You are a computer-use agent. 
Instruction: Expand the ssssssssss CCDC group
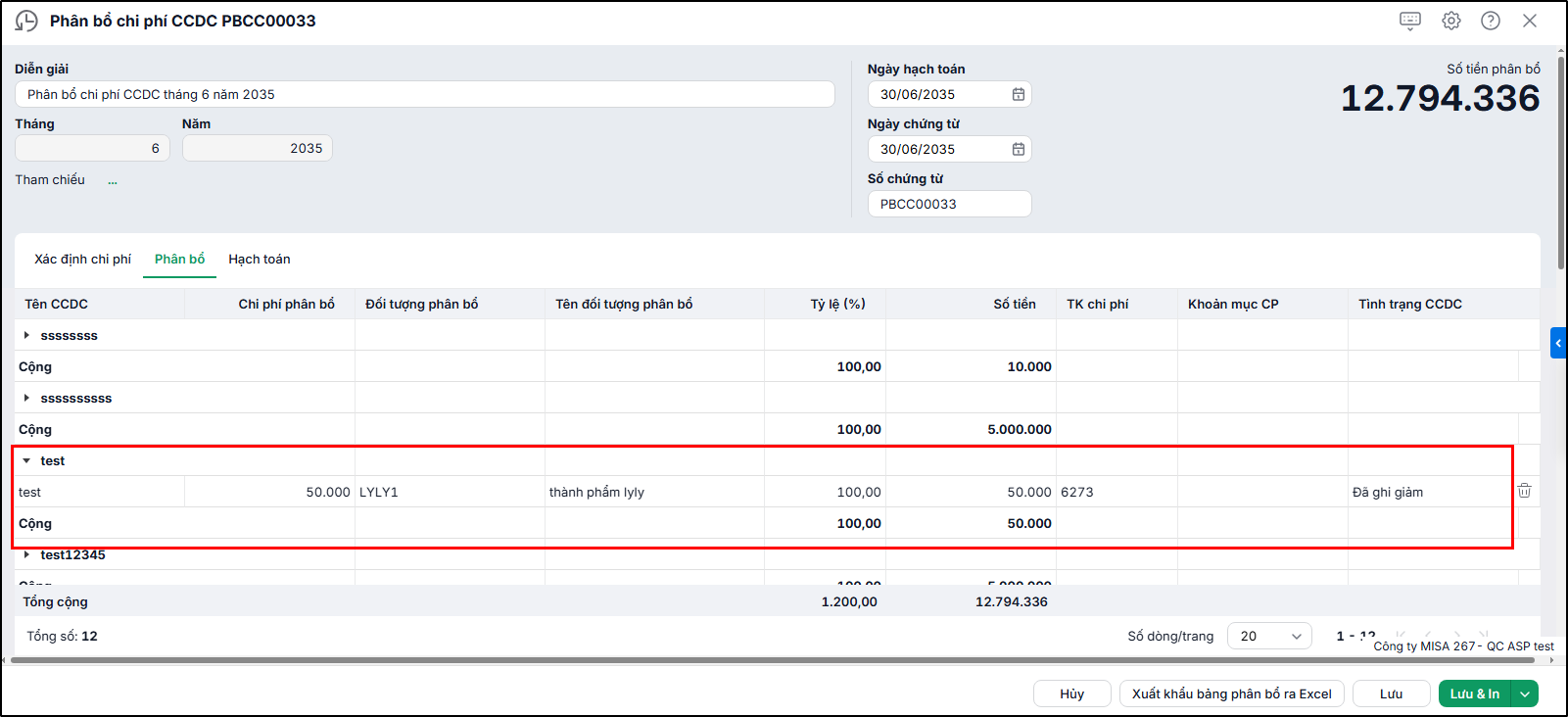[x=26, y=398]
